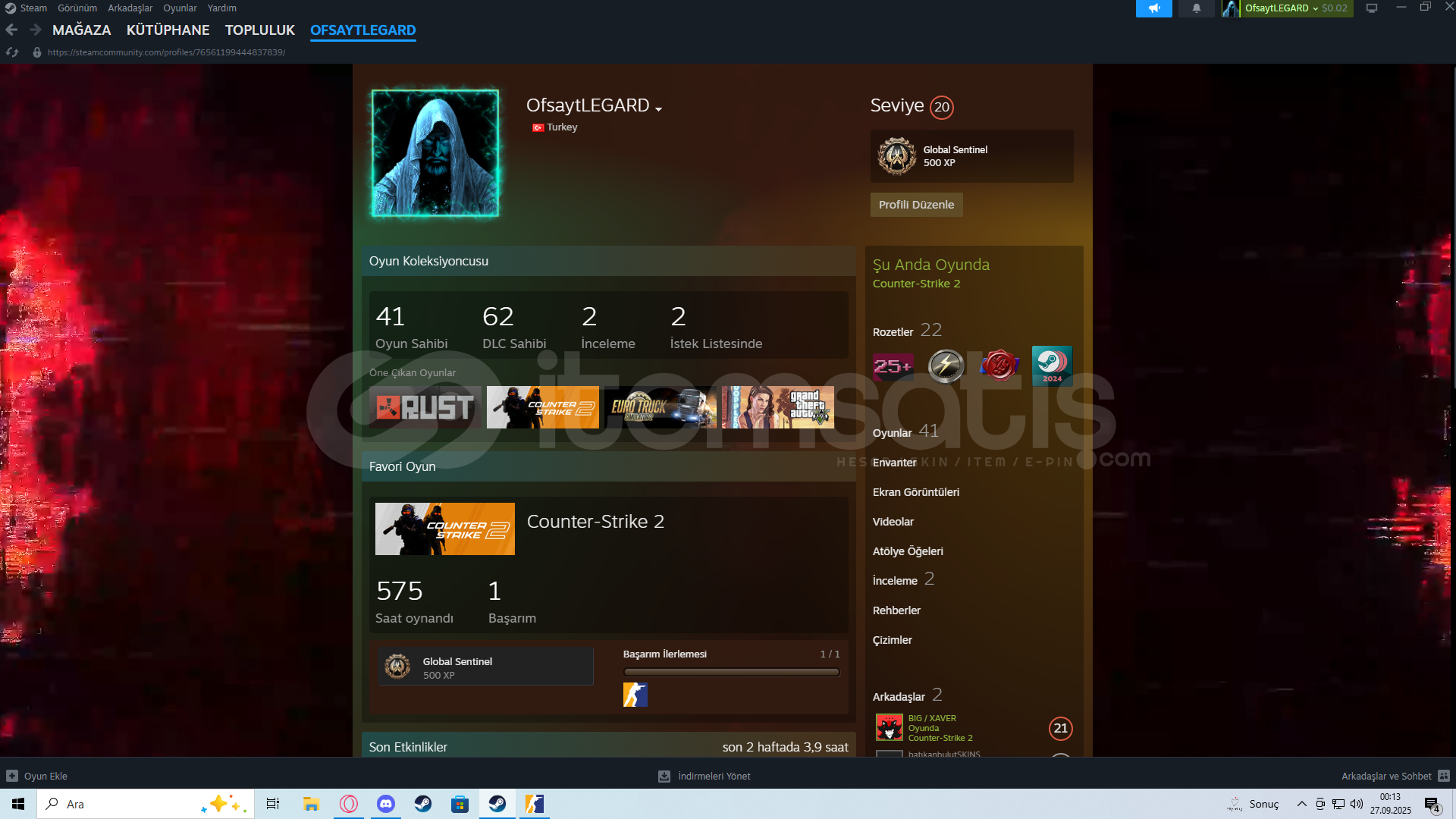
Task: Expand the OfsaytLEGARD profile name dropdown
Action: [x=658, y=109]
